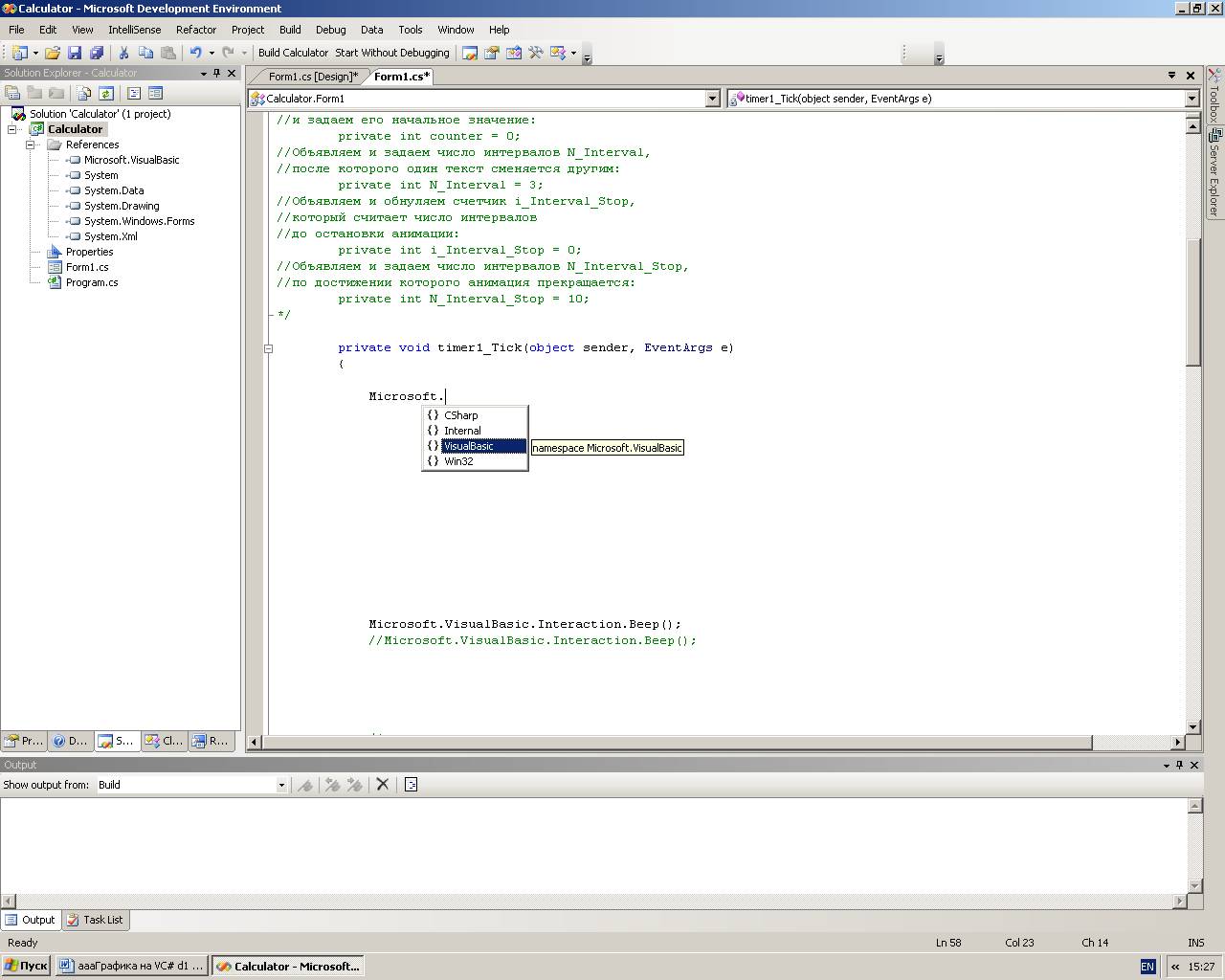Viewport: 1225px width, 980px height.
Task: Click the code editor's horizontal scrollbar
Action: click(x=670, y=742)
